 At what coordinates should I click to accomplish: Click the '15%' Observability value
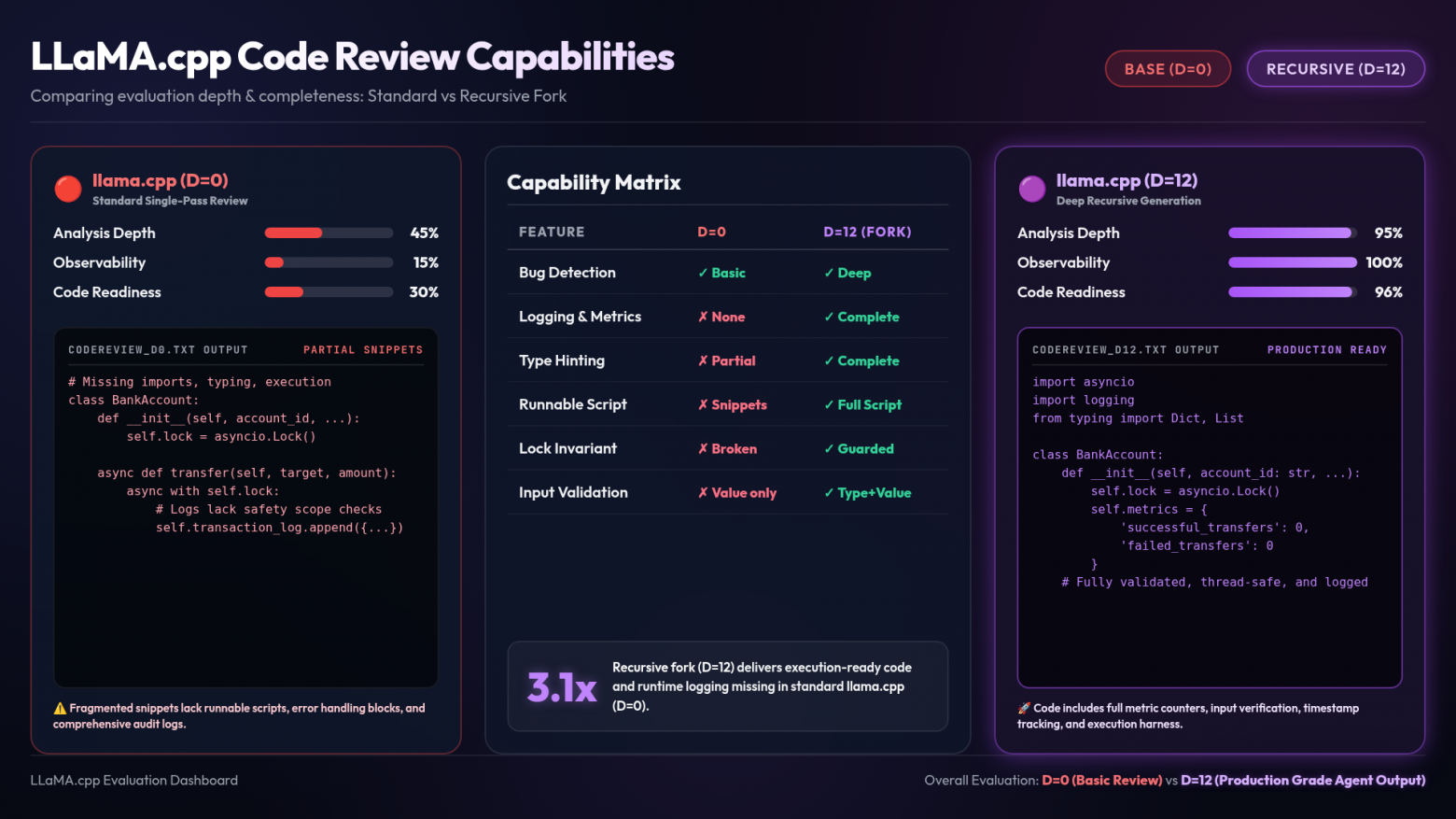(x=426, y=262)
